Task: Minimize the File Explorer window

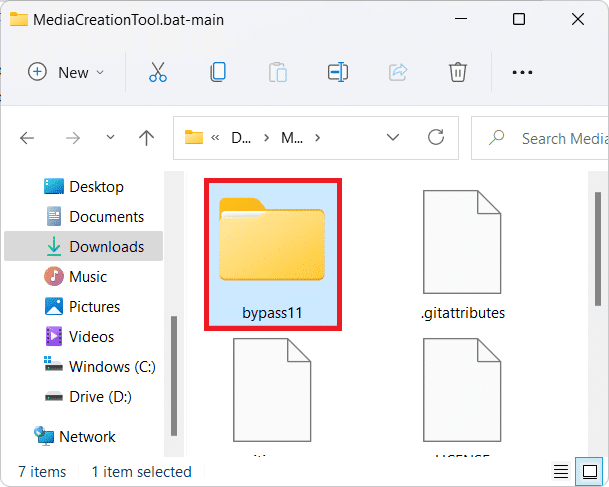Action: 461,19
